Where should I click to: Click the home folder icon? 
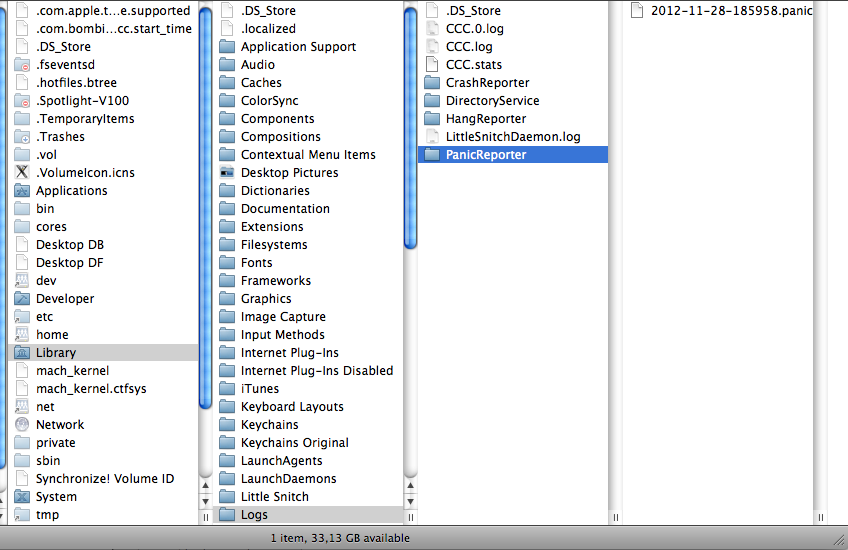22,334
